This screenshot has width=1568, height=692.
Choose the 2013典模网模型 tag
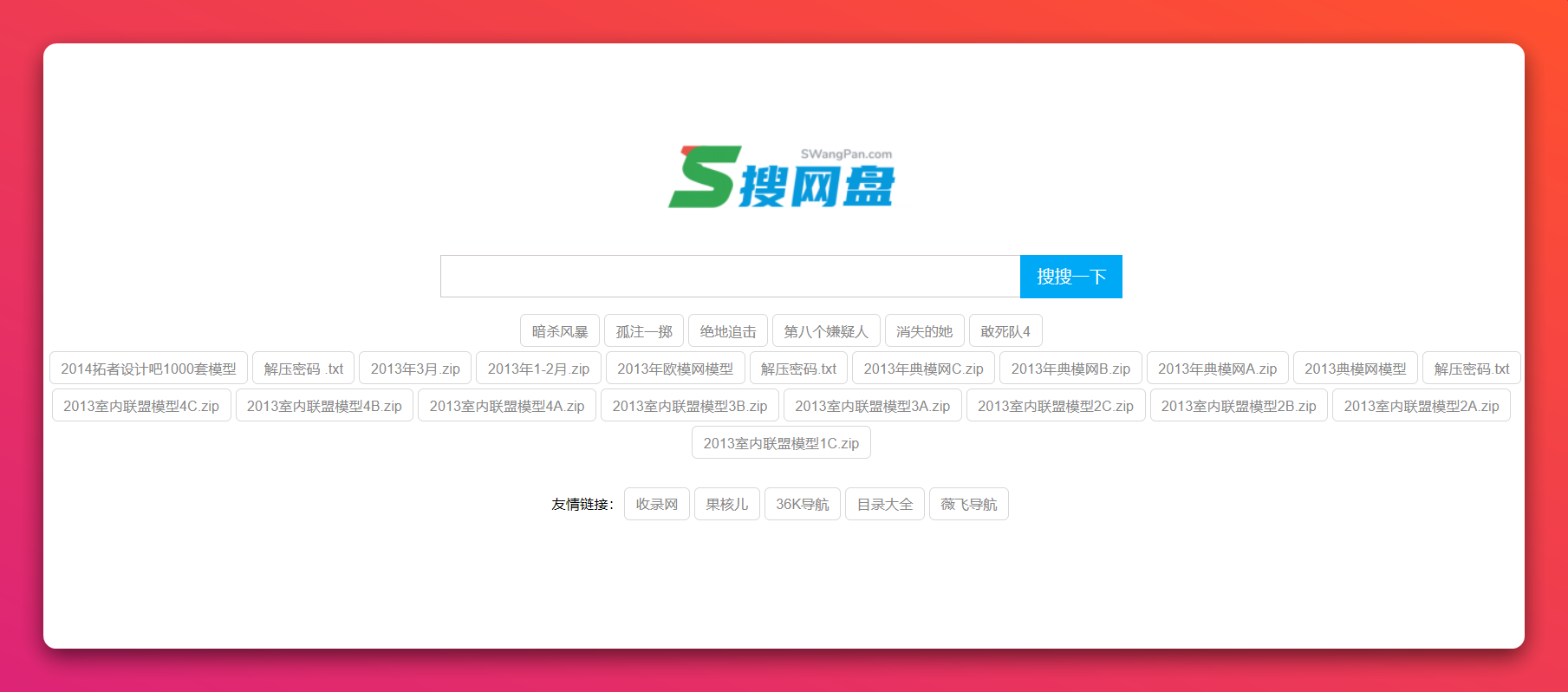pos(1356,369)
